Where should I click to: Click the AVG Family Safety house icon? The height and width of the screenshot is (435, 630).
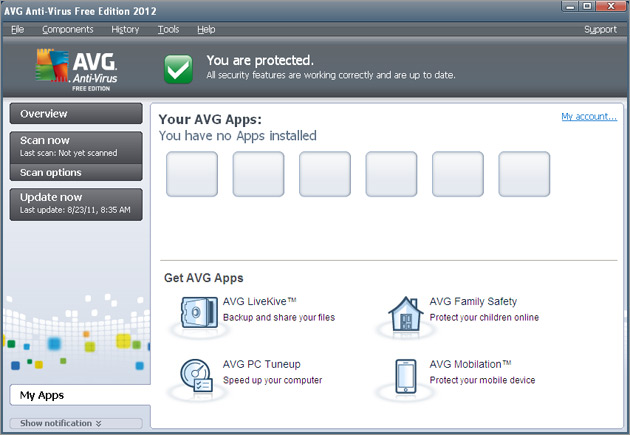(405, 314)
